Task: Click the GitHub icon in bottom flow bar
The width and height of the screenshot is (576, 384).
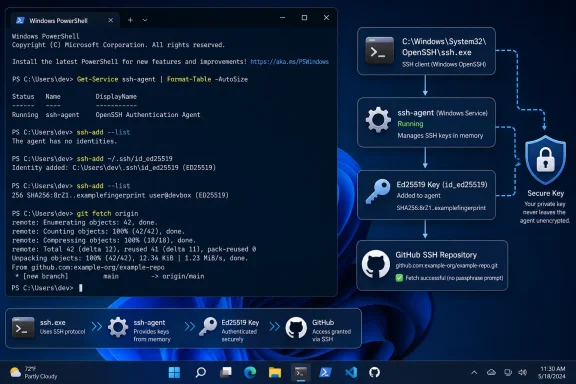Action: tap(296, 327)
